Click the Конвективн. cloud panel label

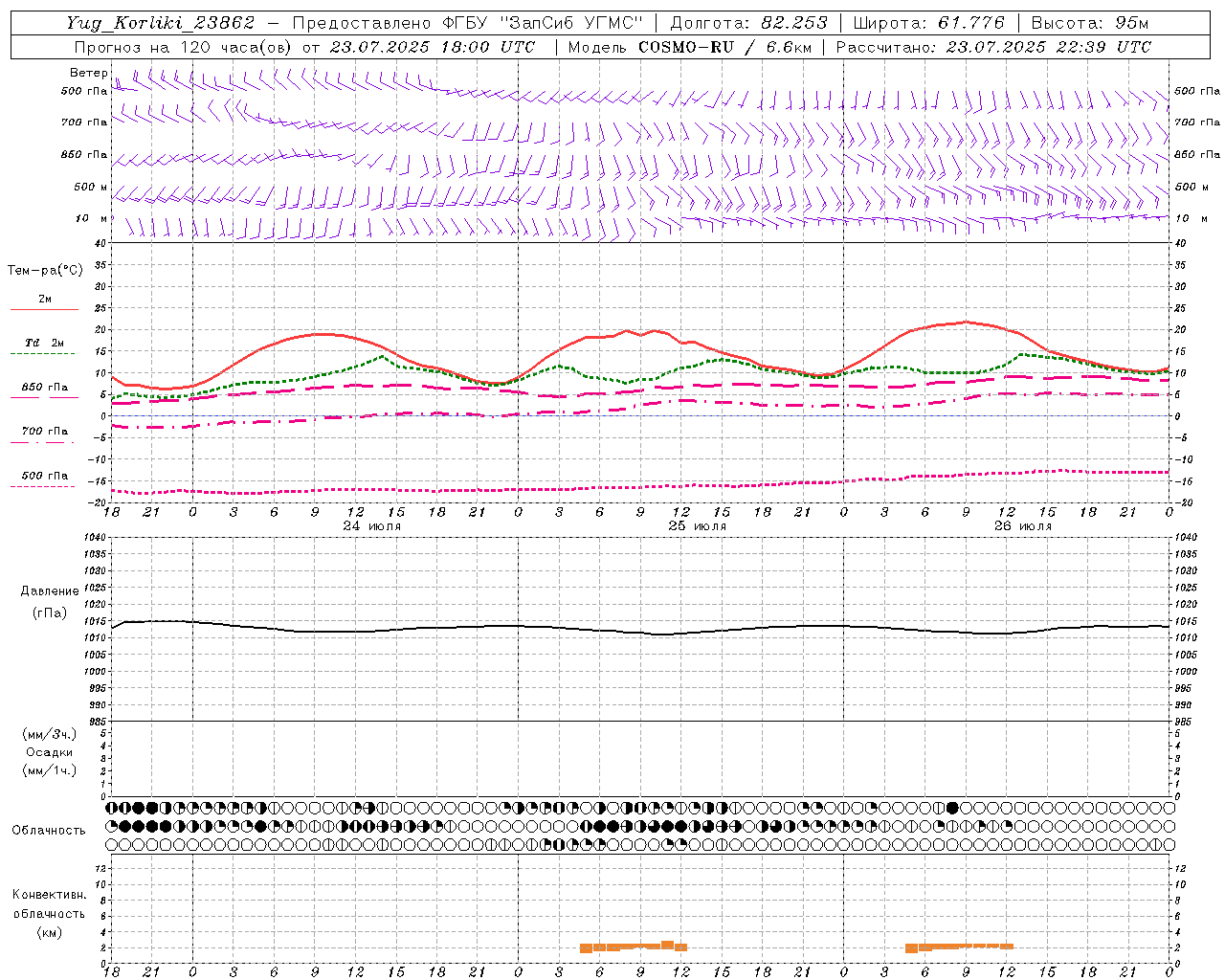pos(49,895)
